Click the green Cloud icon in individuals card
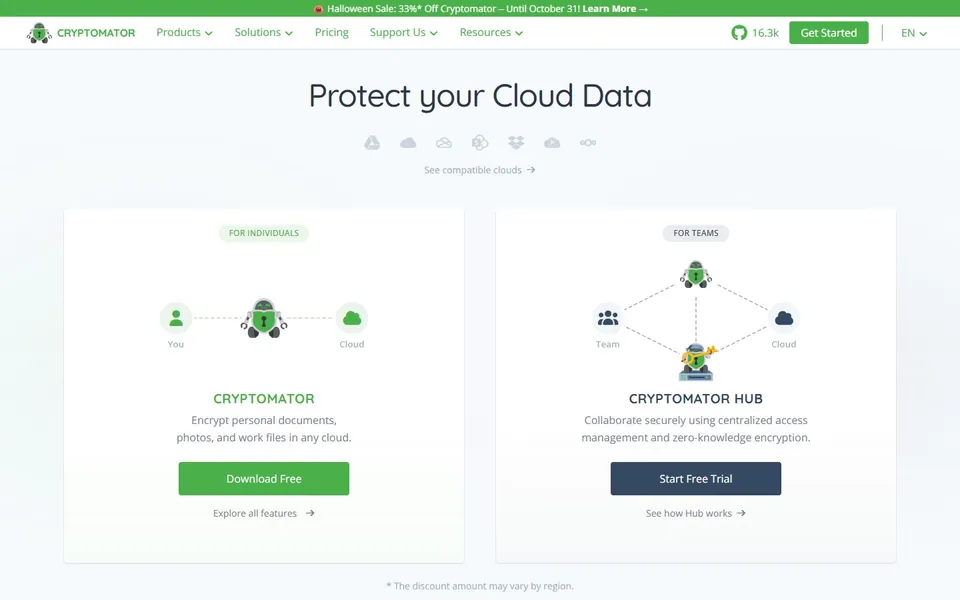 pyautogui.click(x=352, y=318)
